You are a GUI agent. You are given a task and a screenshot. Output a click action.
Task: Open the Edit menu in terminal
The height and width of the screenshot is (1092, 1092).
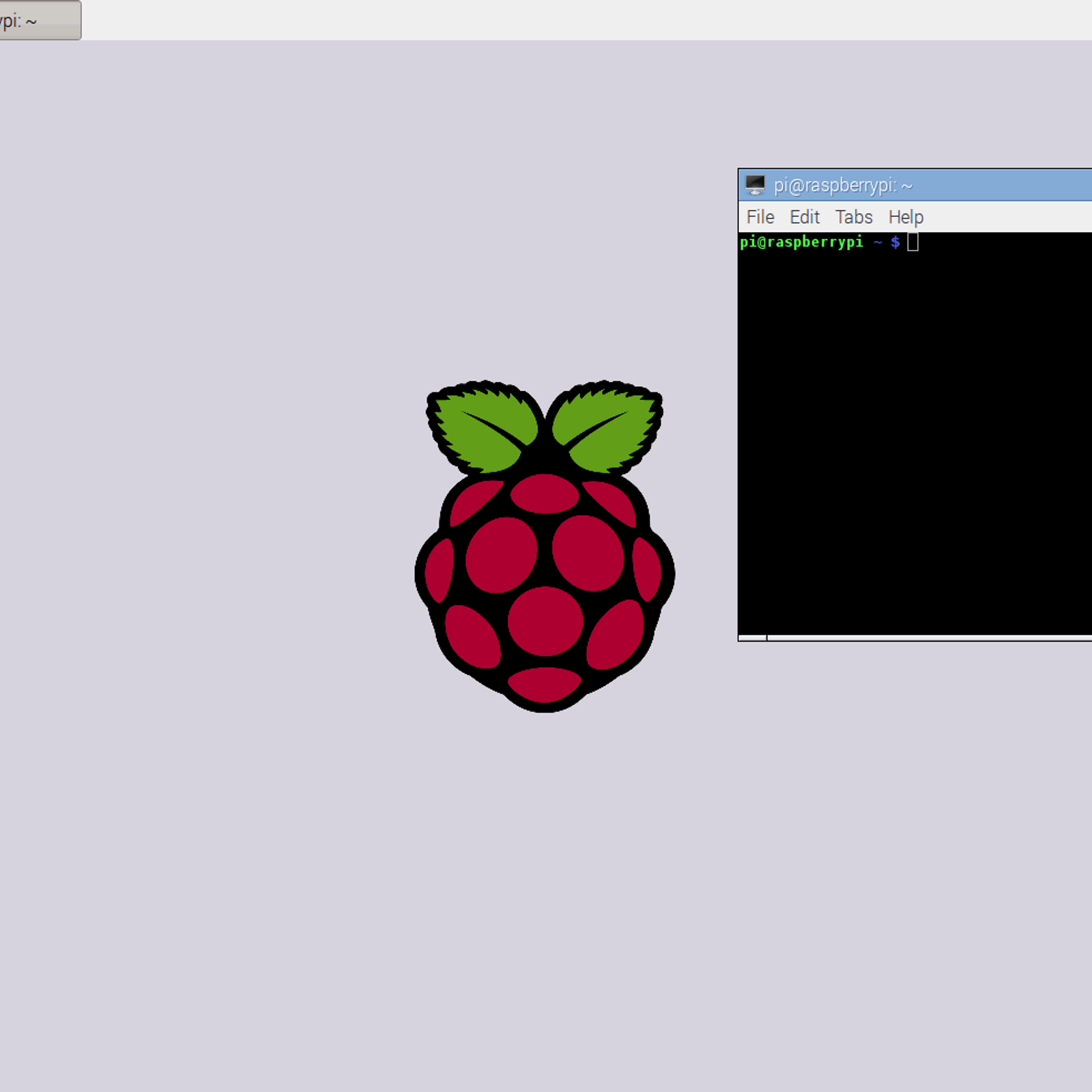[804, 217]
